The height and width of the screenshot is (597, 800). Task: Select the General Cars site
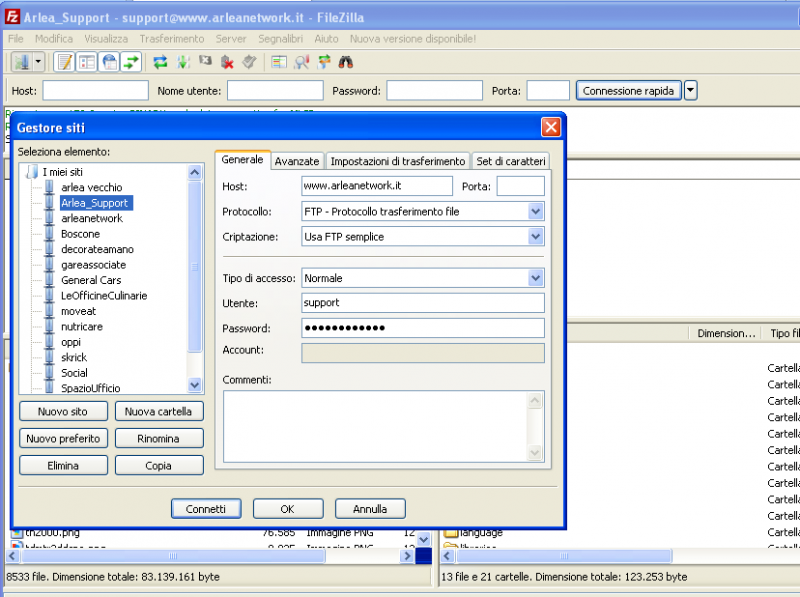coord(91,280)
